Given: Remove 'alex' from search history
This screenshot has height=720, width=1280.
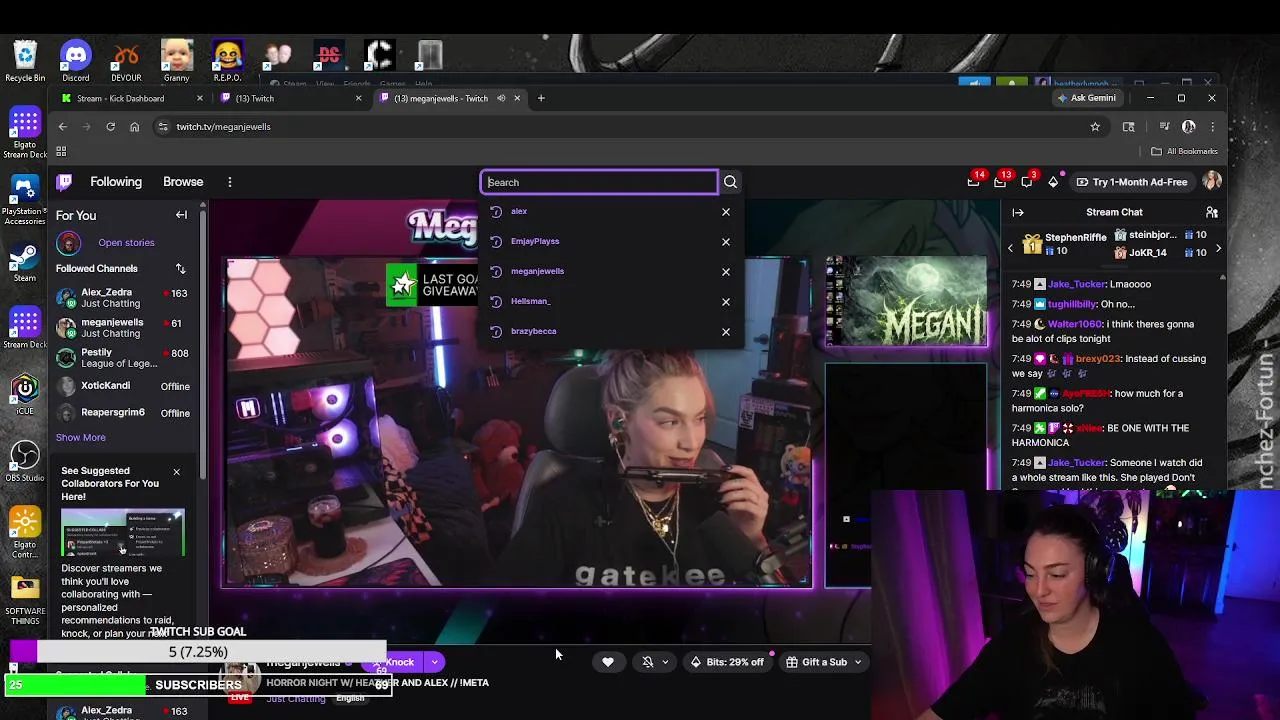Looking at the screenshot, I should point(726,212).
